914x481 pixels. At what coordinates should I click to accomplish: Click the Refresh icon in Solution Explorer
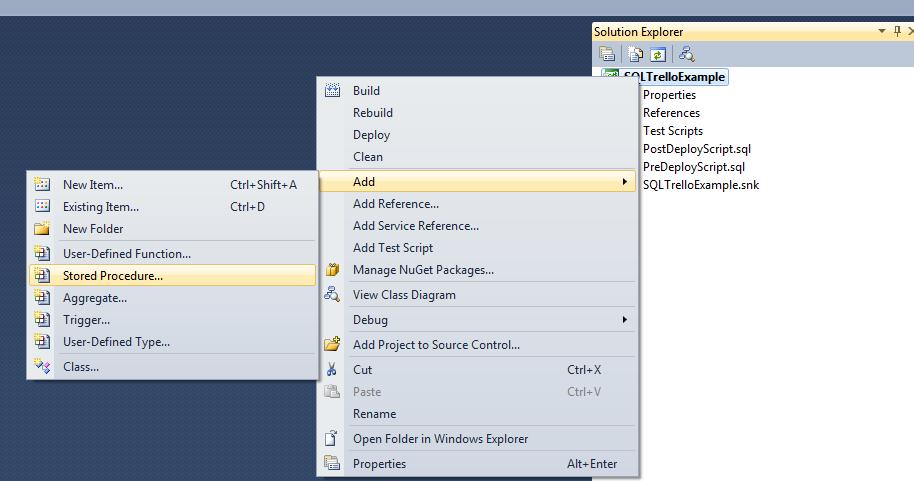pyautogui.click(x=658, y=54)
